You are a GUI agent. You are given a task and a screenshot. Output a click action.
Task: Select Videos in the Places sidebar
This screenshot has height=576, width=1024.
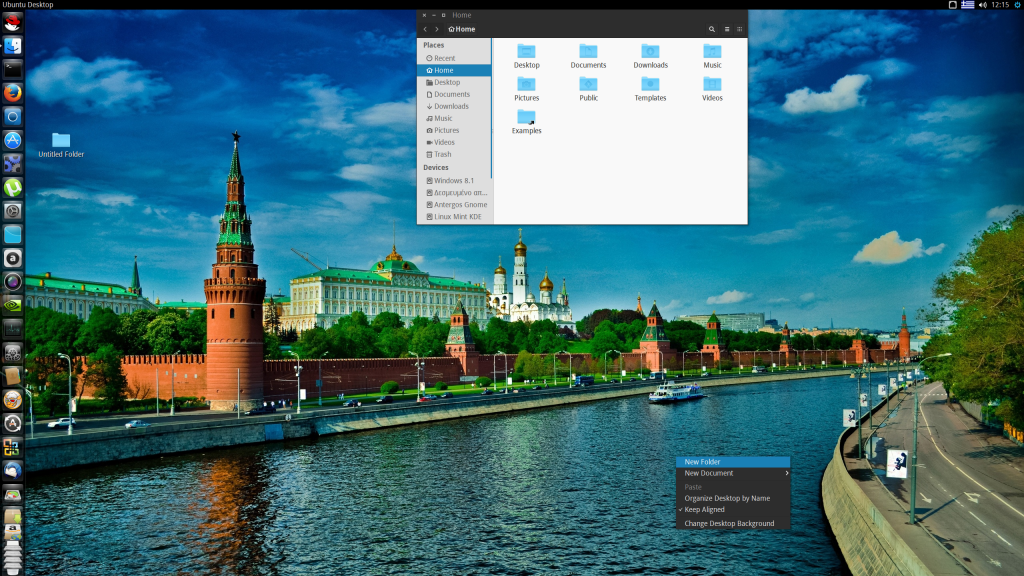[x=454, y=142]
